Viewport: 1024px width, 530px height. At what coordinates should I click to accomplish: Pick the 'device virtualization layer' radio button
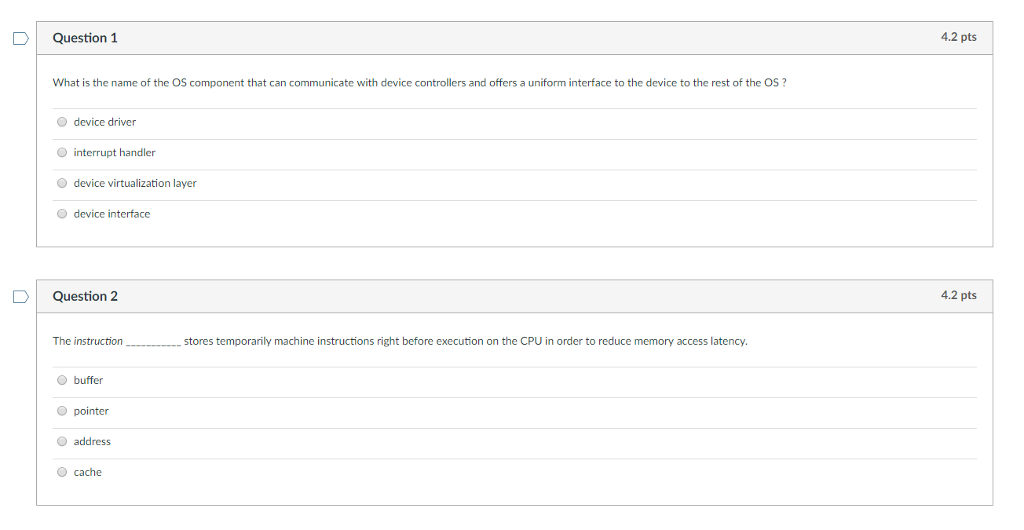click(62, 183)
